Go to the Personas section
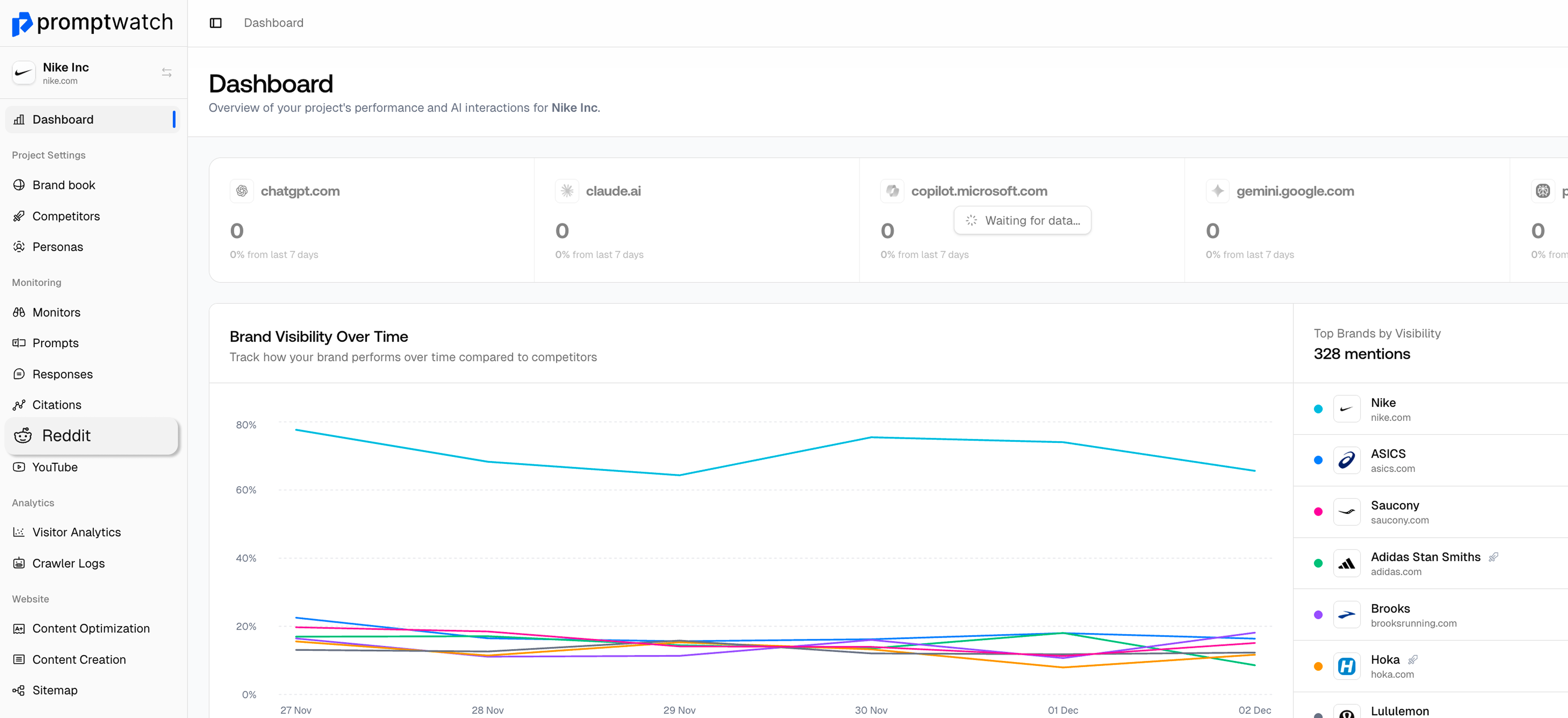This screenshot has width=1568, height=718. pyautogui.click(x=57, y=247)
